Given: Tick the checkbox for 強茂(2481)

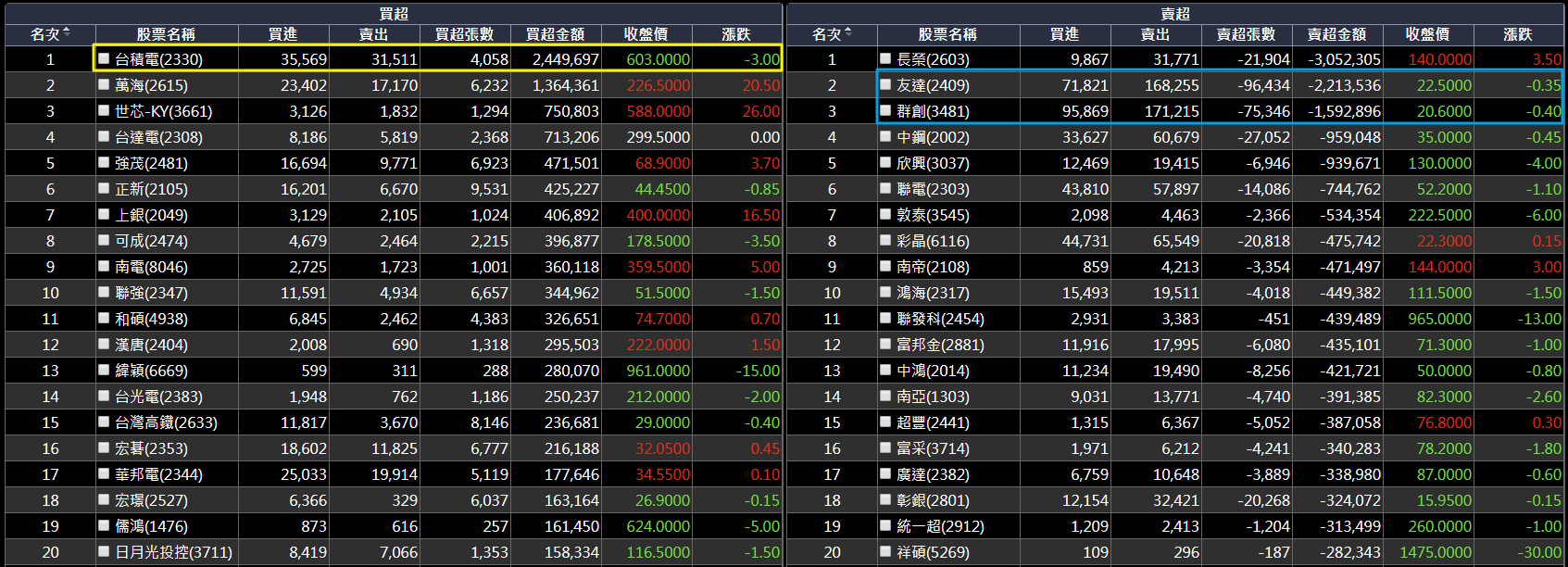Looking at the screenshot, I should click(x=104, y=162).
